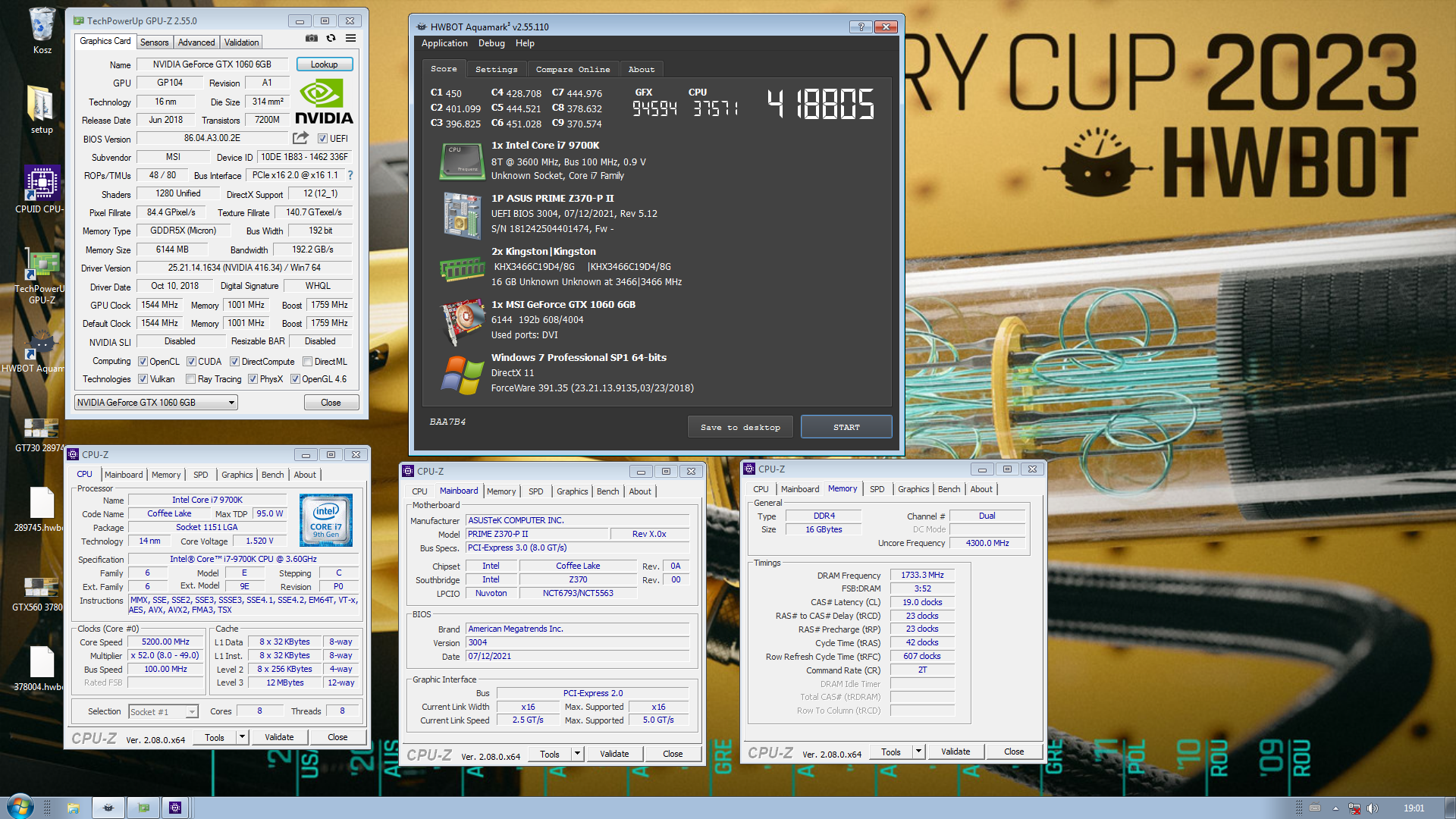Select the Kosz recycle bin desktop icon
This screenshot has width=1456, height=819.
42,31
